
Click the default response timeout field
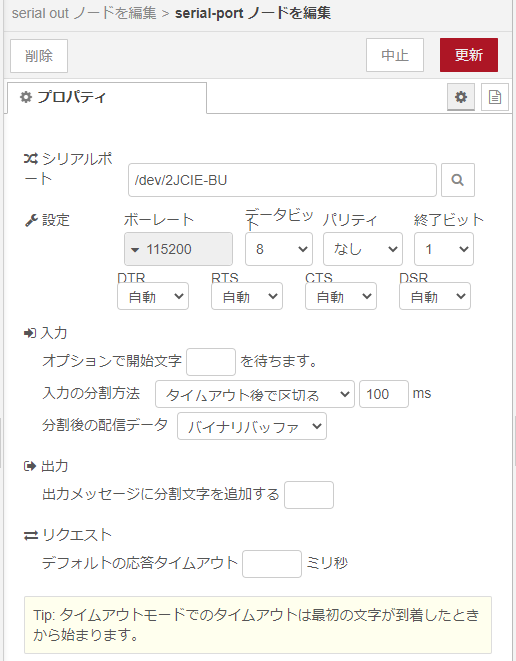click(x=272, y=564)
